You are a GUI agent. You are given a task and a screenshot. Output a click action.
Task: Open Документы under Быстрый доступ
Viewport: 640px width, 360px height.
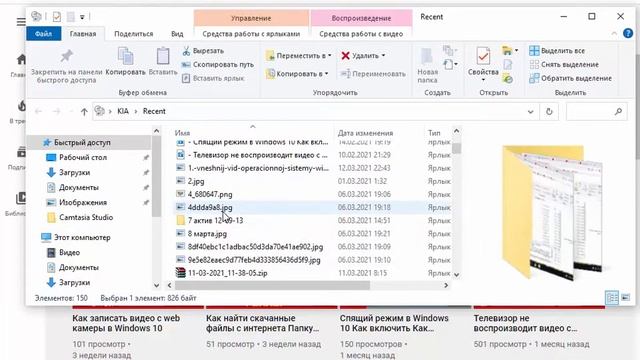coord(79,188)
